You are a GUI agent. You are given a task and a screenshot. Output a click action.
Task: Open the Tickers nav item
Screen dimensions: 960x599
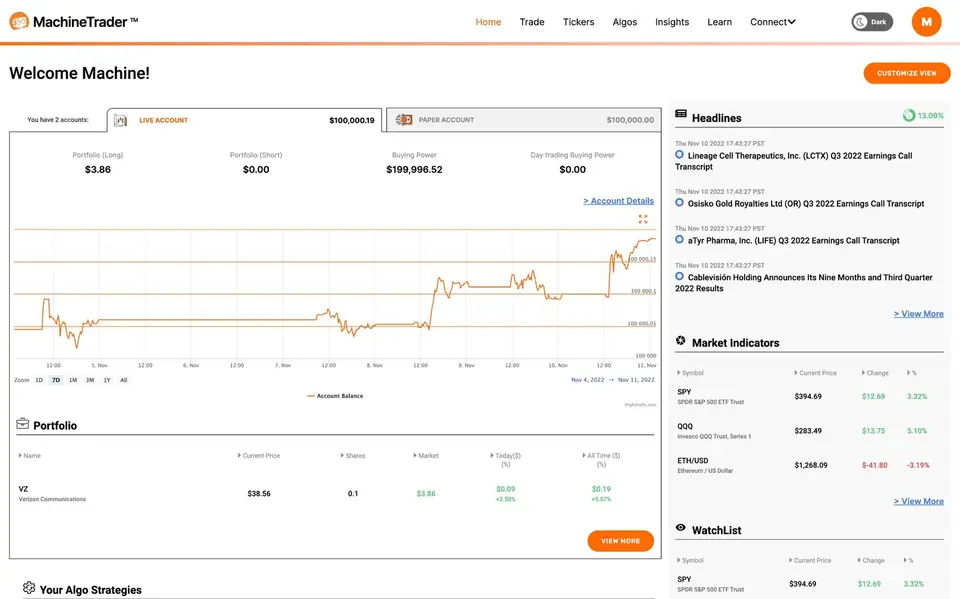(x=579, y=22)
